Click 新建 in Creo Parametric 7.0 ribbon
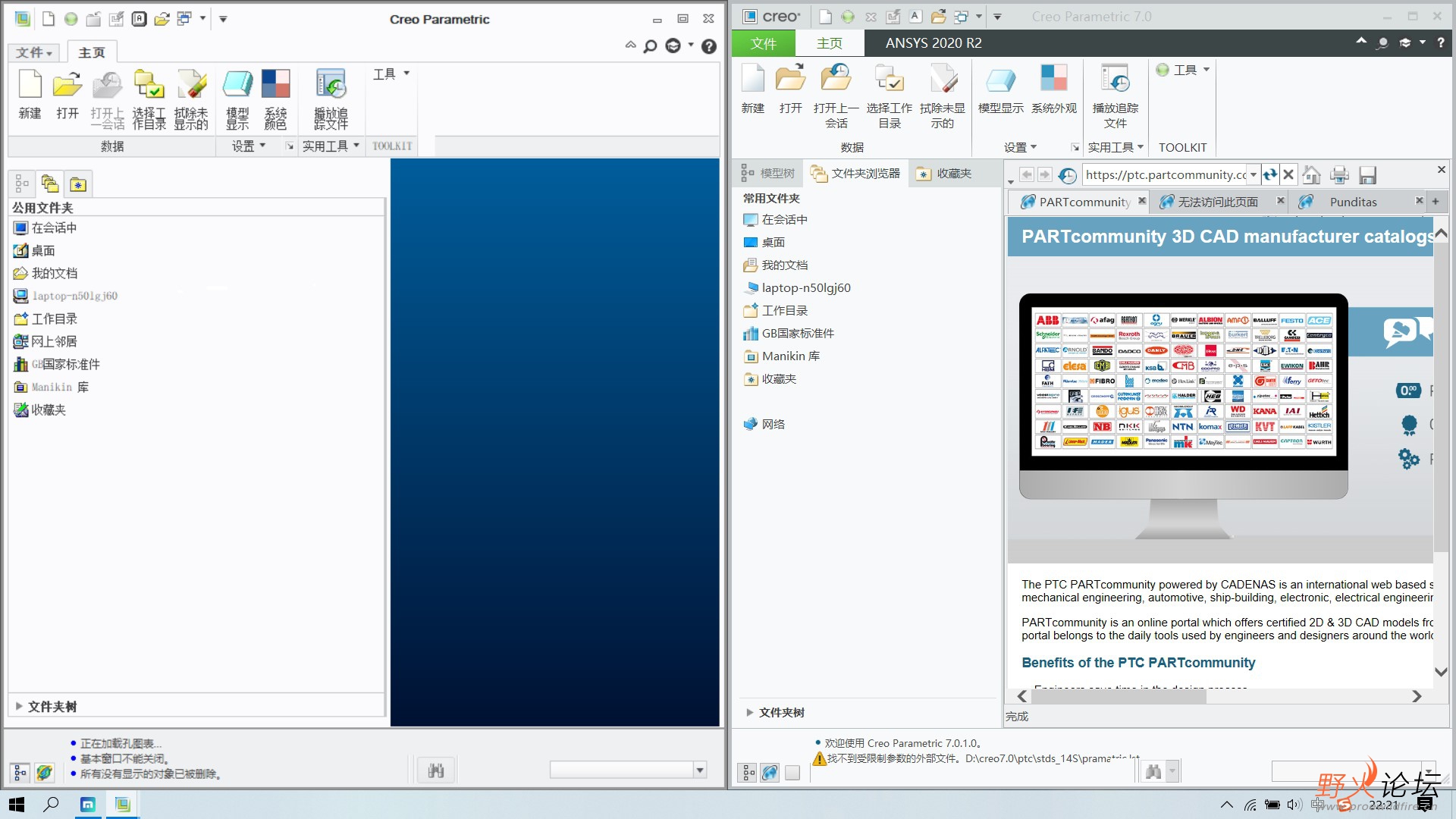The image size is (1456, 819). (753, 89)
